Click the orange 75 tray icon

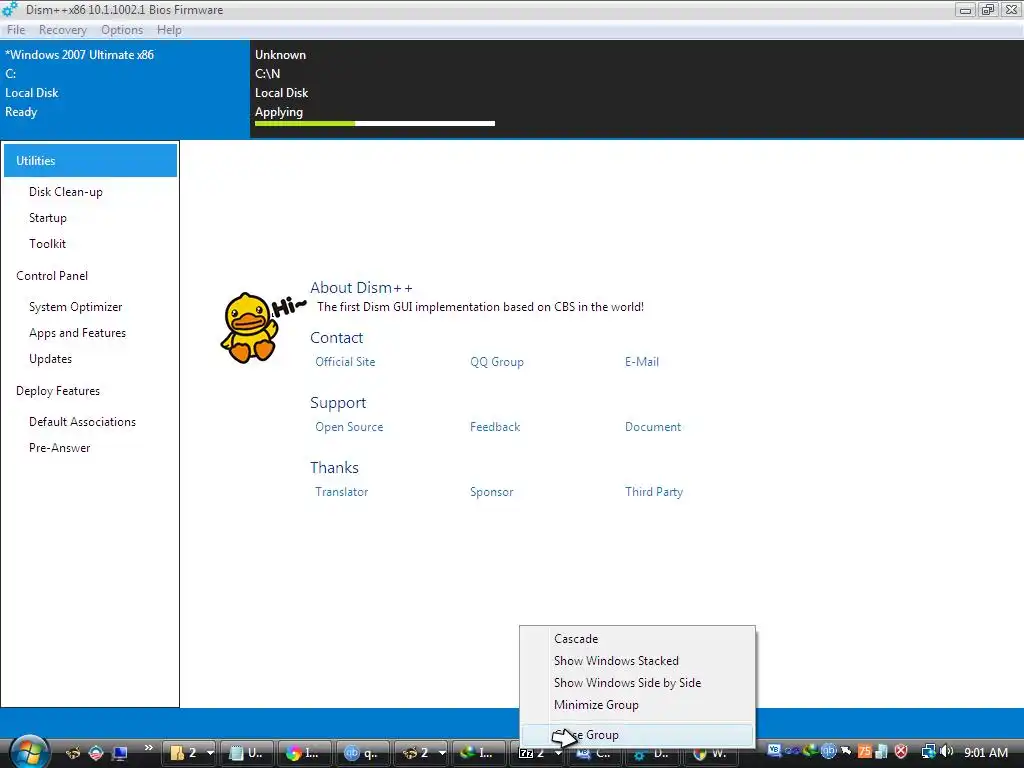[x=865, y=751]
